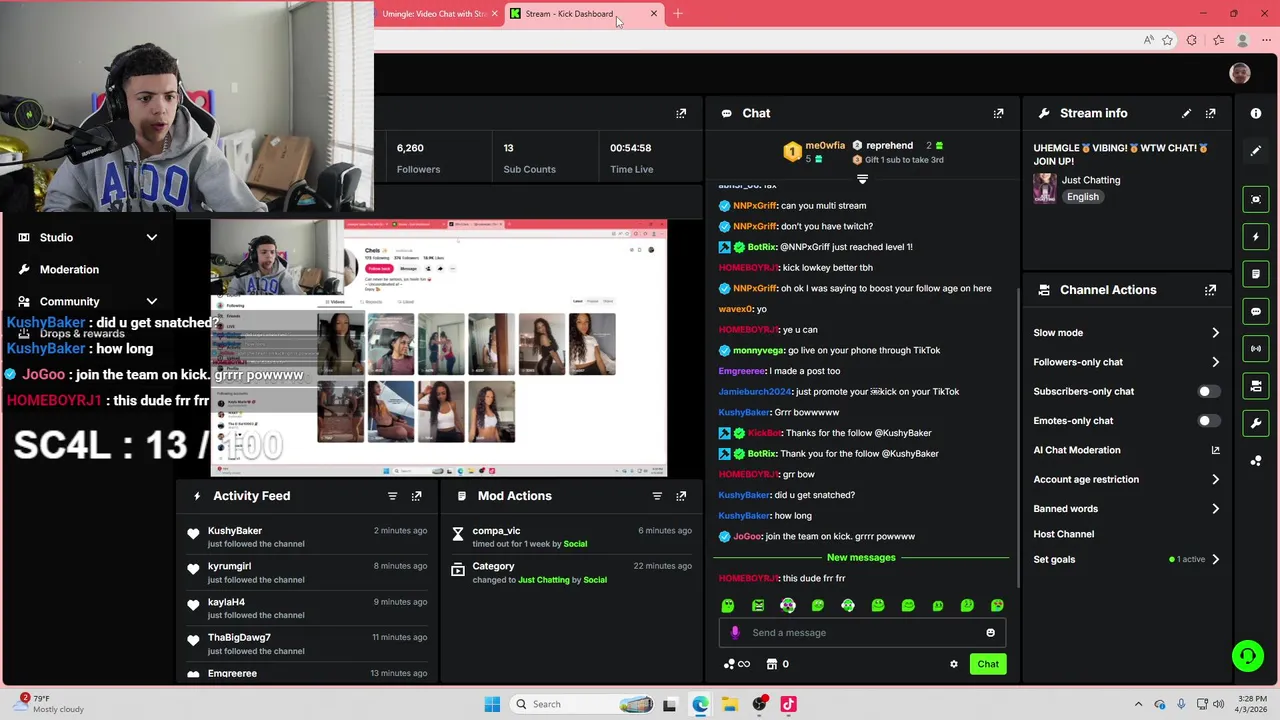Click the pencil edit icon in right sidebar
Viewport: 1280px width, 720px height.
point(1256,151)
